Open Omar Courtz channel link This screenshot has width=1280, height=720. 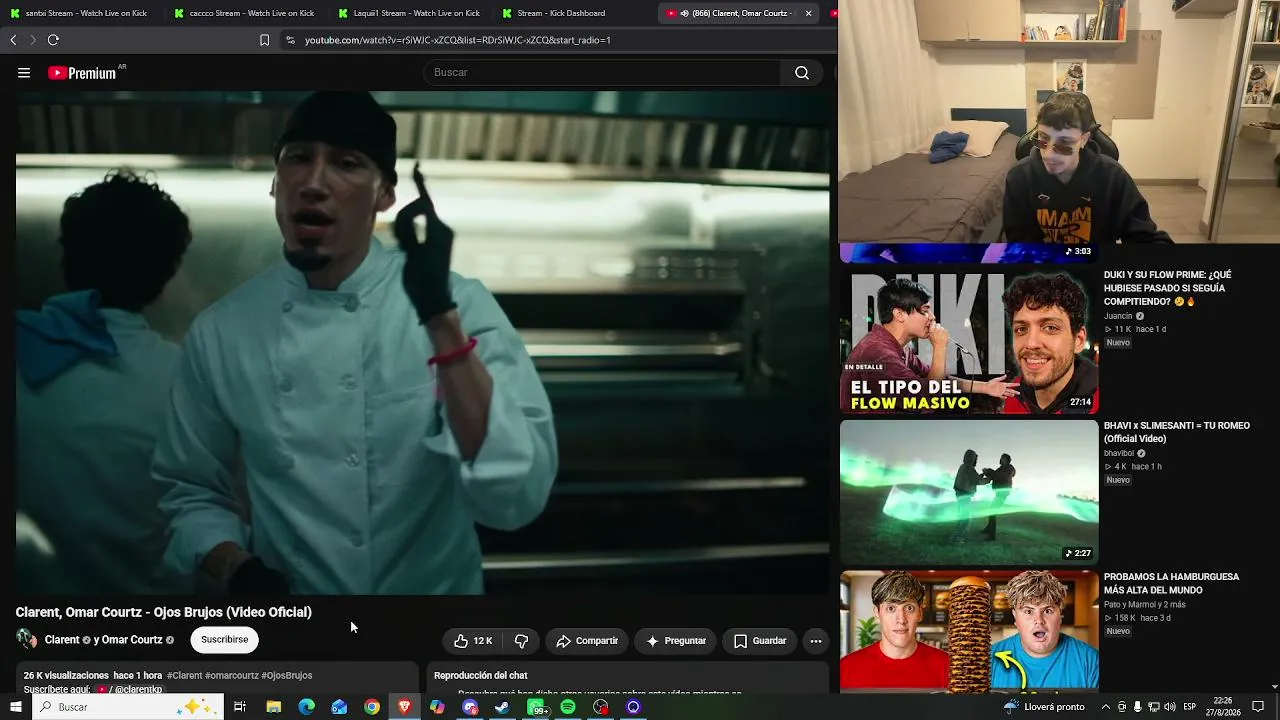pos(132,640)
